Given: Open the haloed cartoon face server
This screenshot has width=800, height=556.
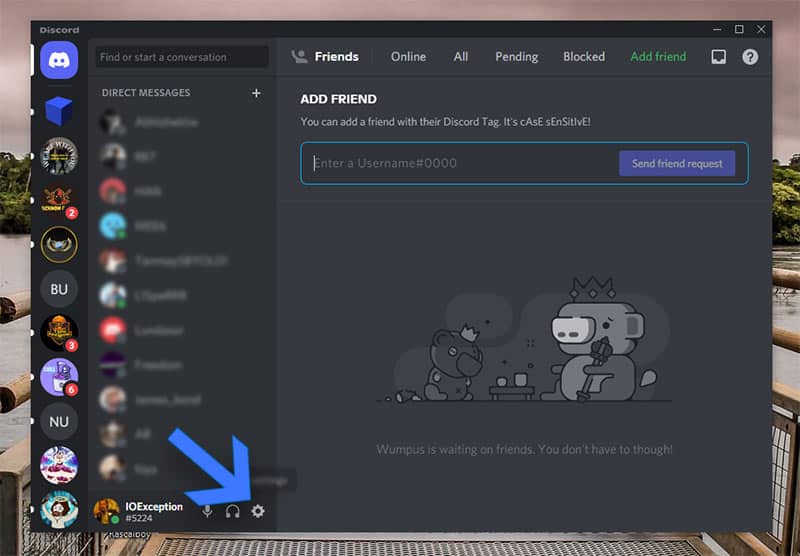Looking at the screenshot, I should pyautogui.click(x=59, y=510).
